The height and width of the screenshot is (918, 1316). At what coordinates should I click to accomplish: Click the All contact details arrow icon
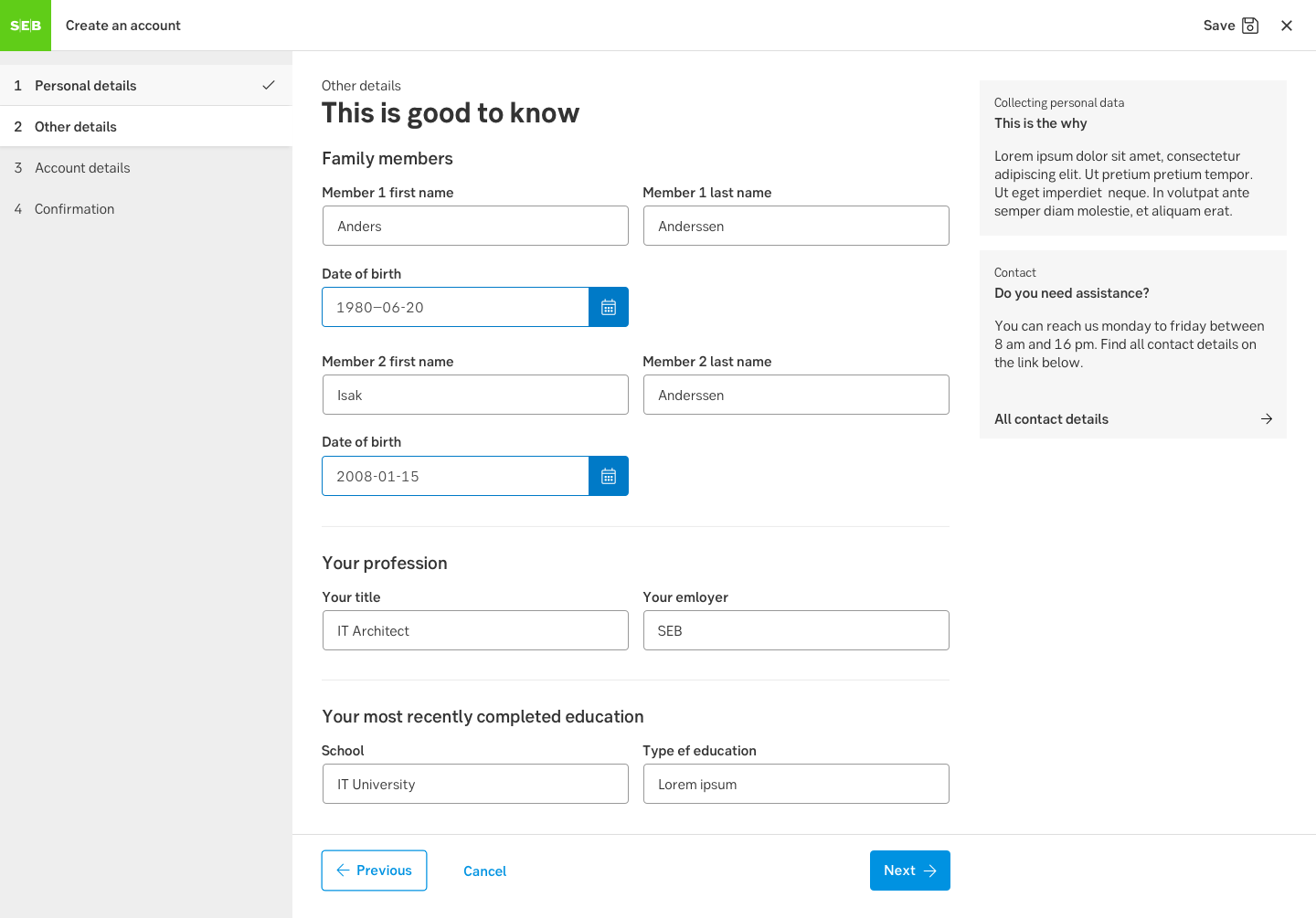pyautogui.click(x=1267, y=419)
